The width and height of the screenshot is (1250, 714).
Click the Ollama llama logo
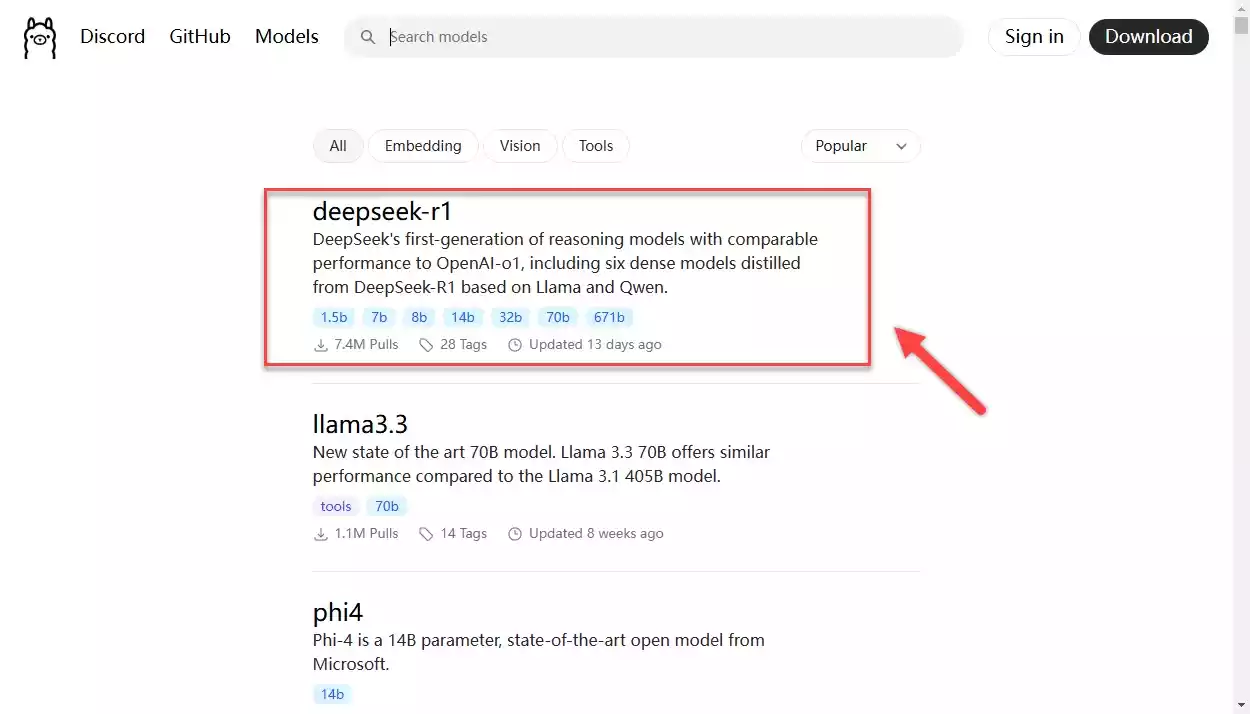[40, 37]
